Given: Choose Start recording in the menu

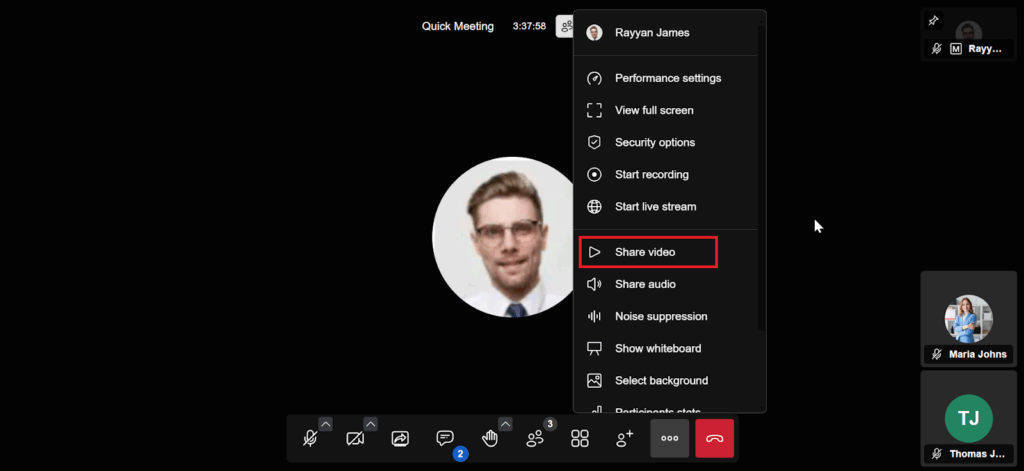Looking at the screenshot, I should pos(651,174).
